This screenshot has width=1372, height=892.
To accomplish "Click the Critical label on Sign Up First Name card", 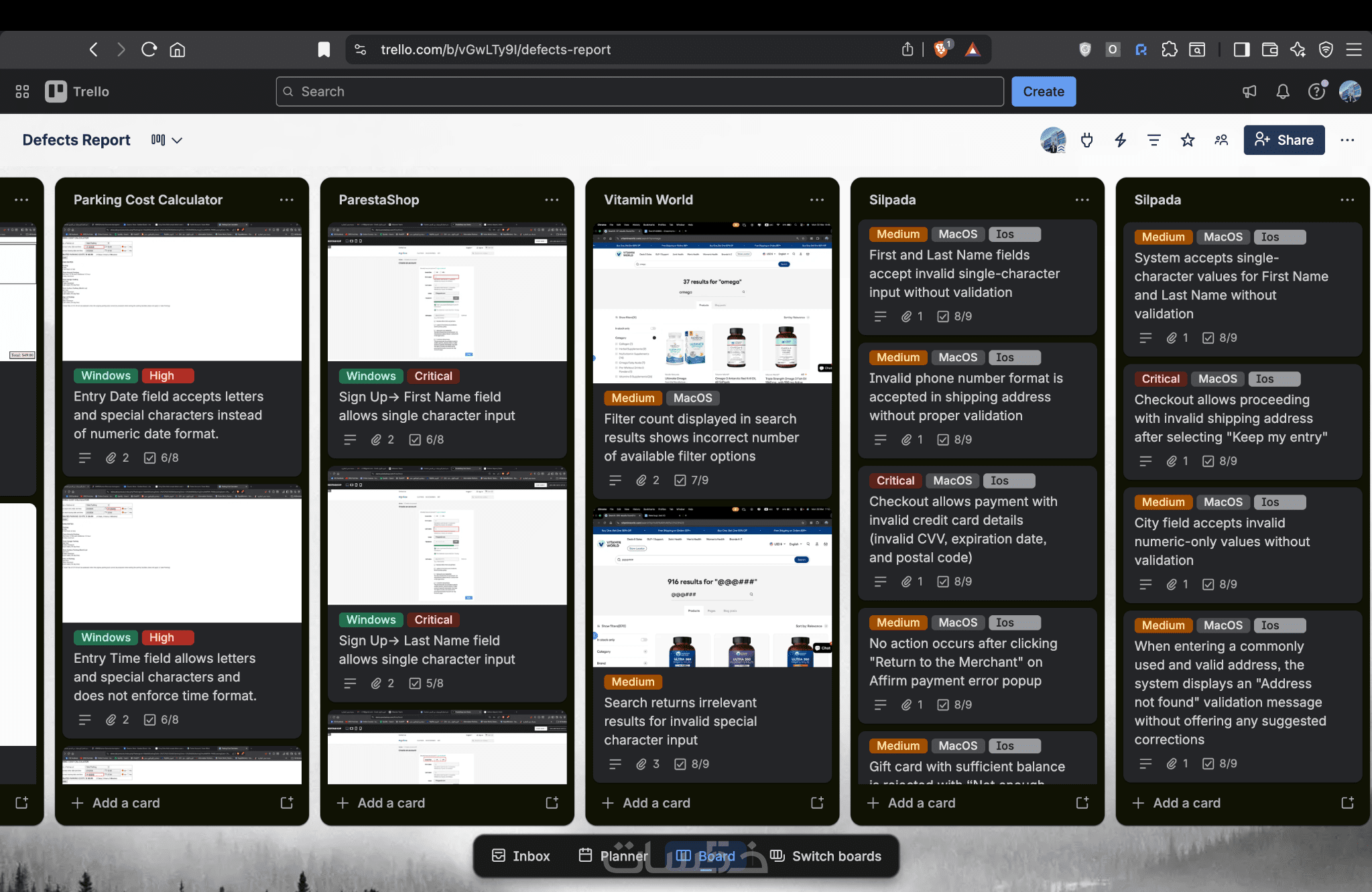I will pyautogui.click(x=433, y=376).
